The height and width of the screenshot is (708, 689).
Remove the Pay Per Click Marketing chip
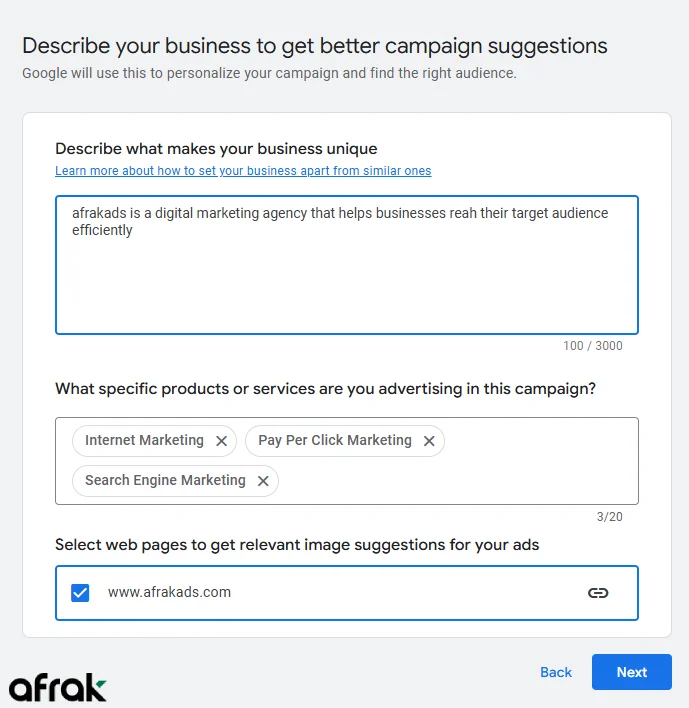(429, 441)
